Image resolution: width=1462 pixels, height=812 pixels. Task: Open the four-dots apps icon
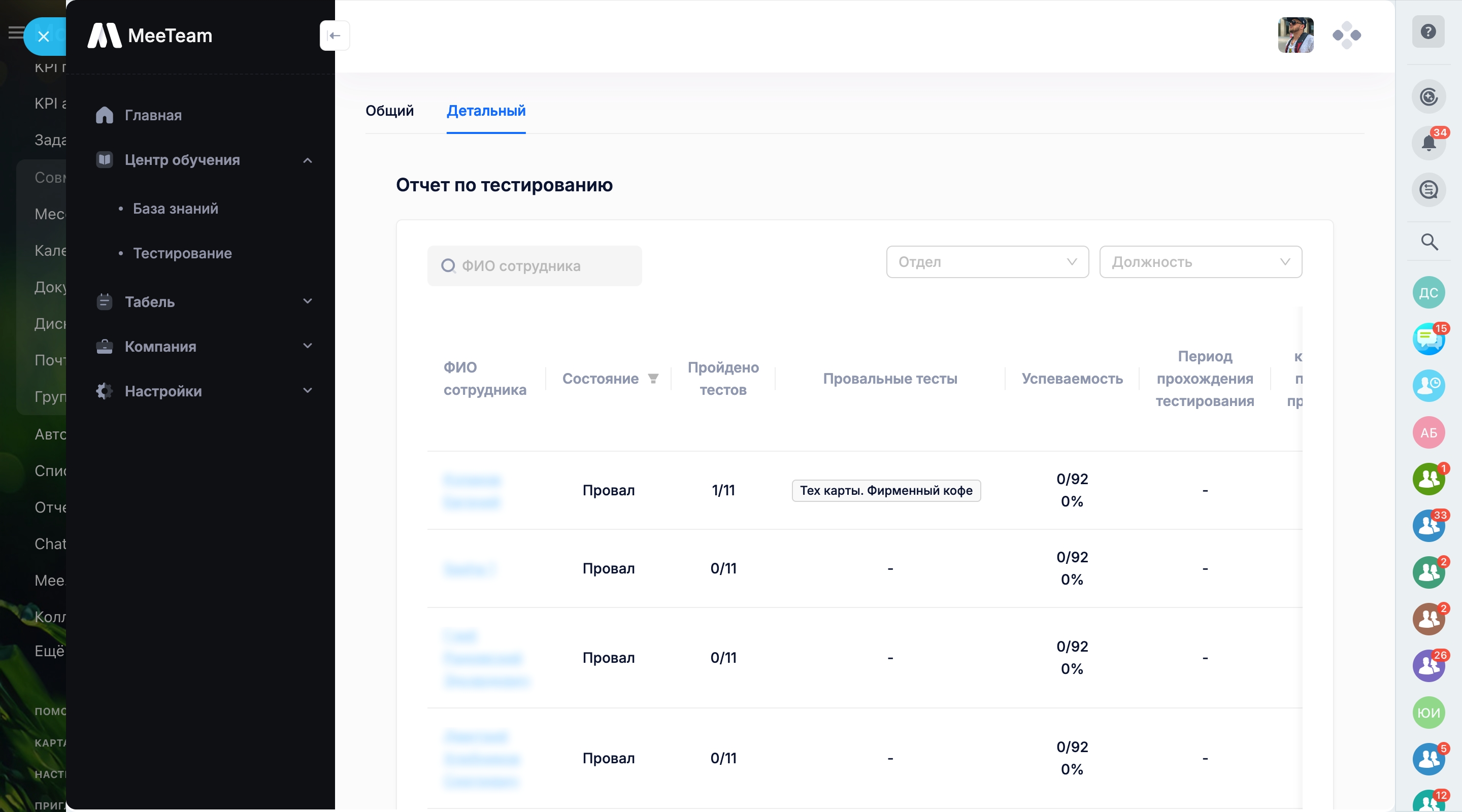click(1346, 36)
